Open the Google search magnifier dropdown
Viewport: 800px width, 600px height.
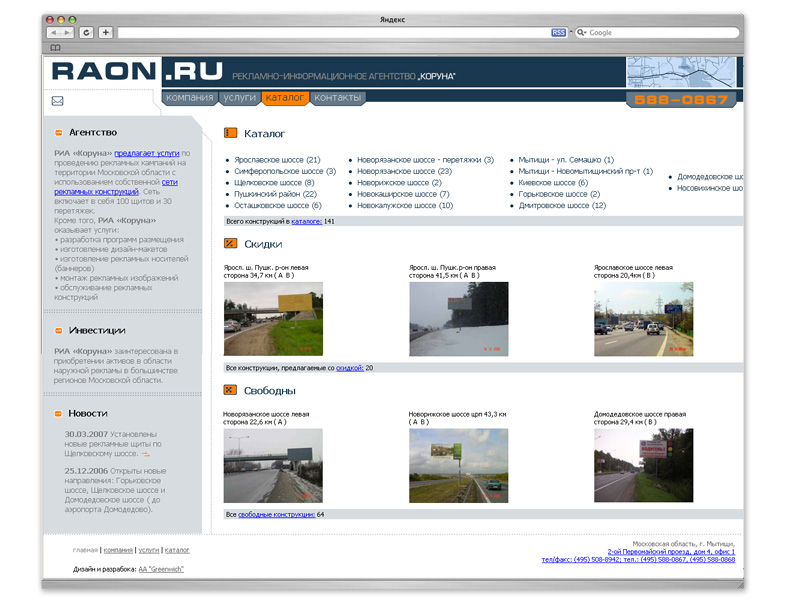(581, 33)
